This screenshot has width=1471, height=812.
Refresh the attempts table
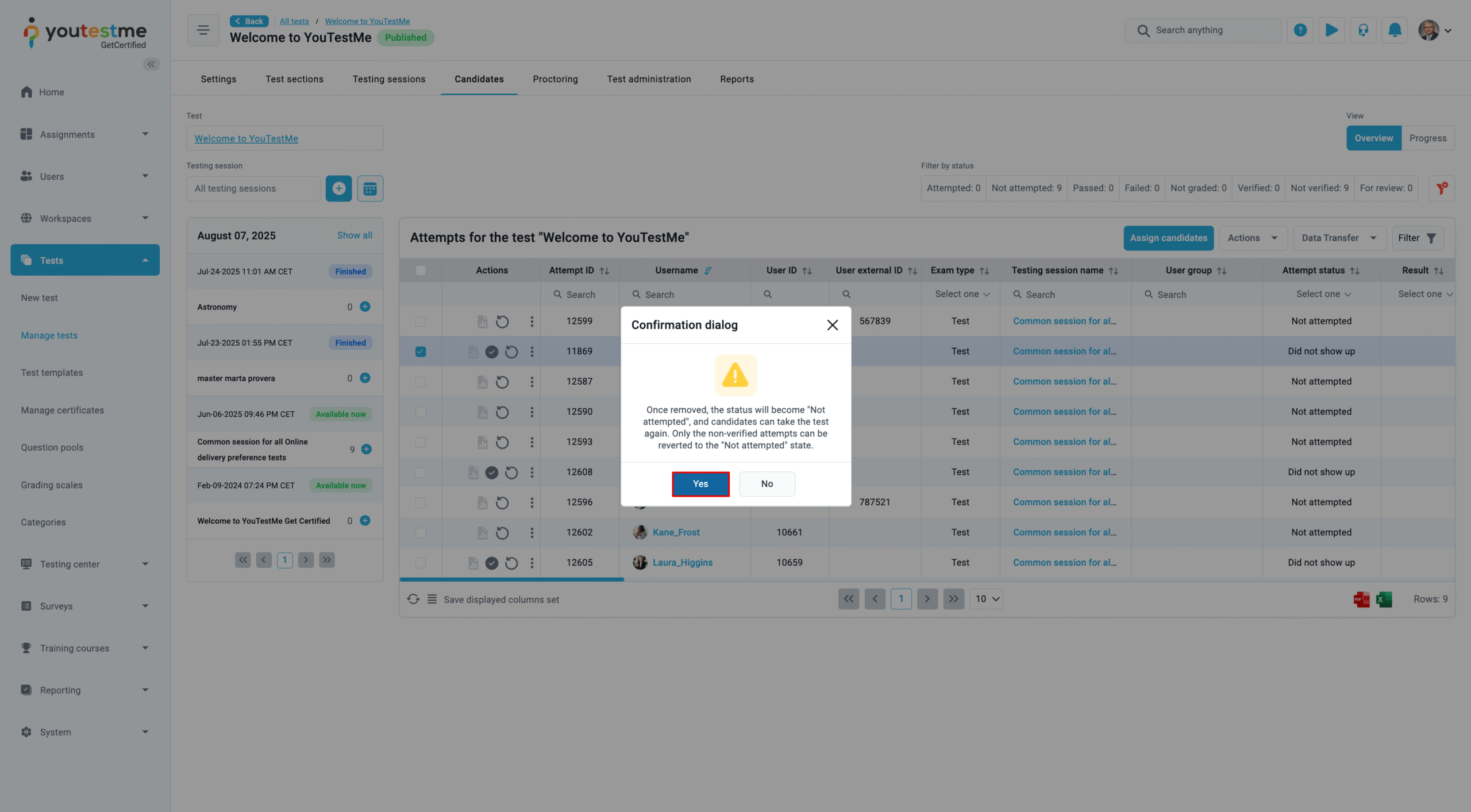413,600
